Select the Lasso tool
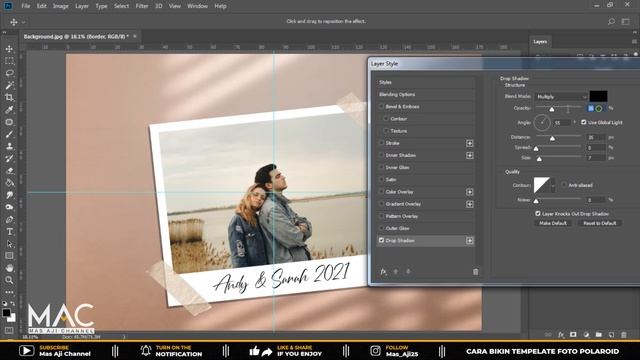 click(x=9, y=73)
